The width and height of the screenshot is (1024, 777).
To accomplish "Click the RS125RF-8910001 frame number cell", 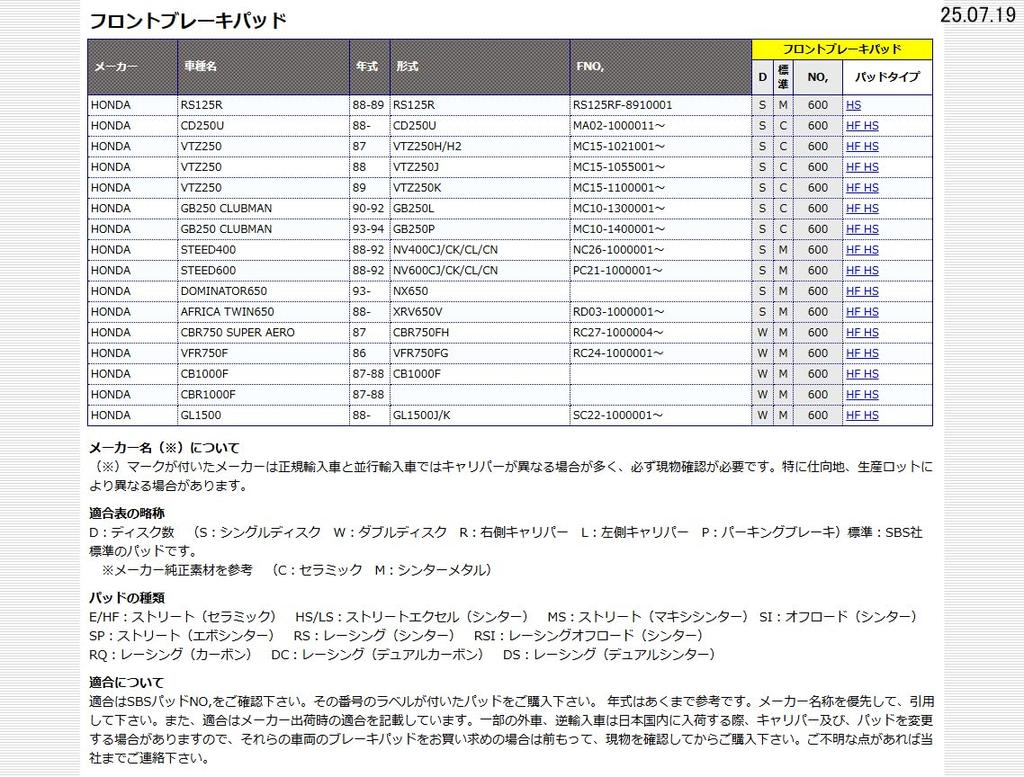I will pos(622,105).
